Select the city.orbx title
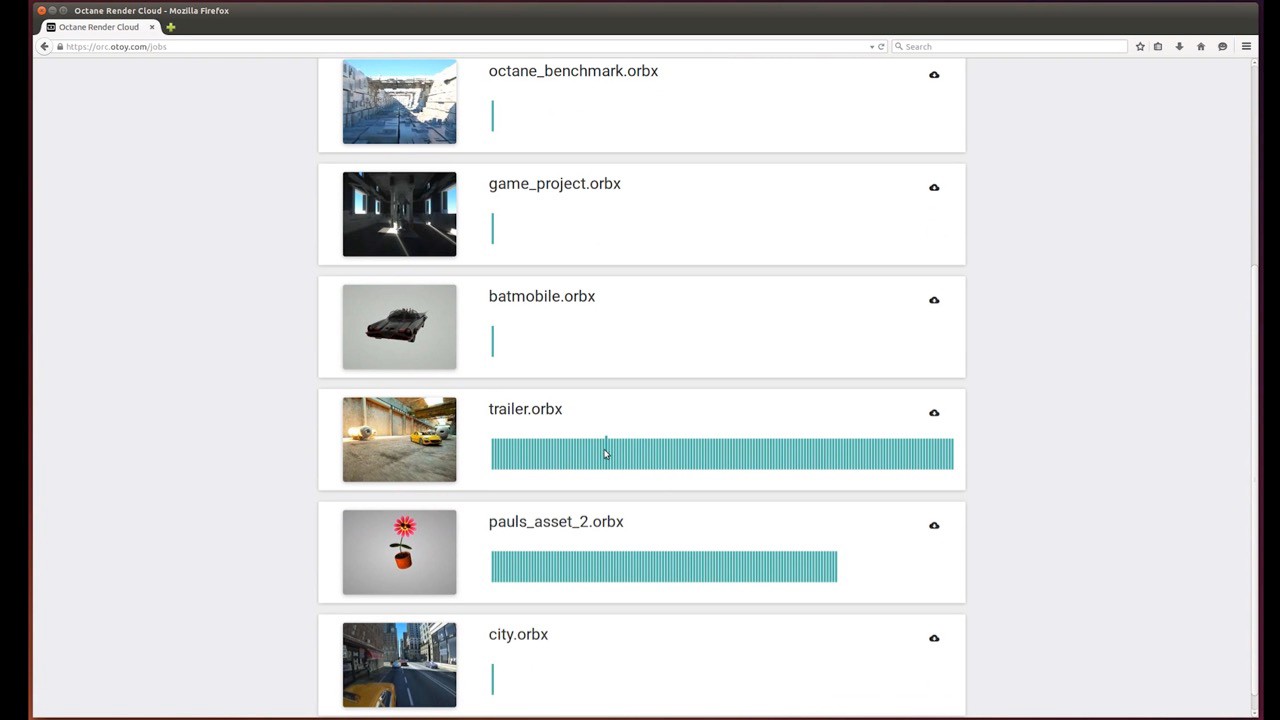The image size is (1280, 720). click(518, 634)
